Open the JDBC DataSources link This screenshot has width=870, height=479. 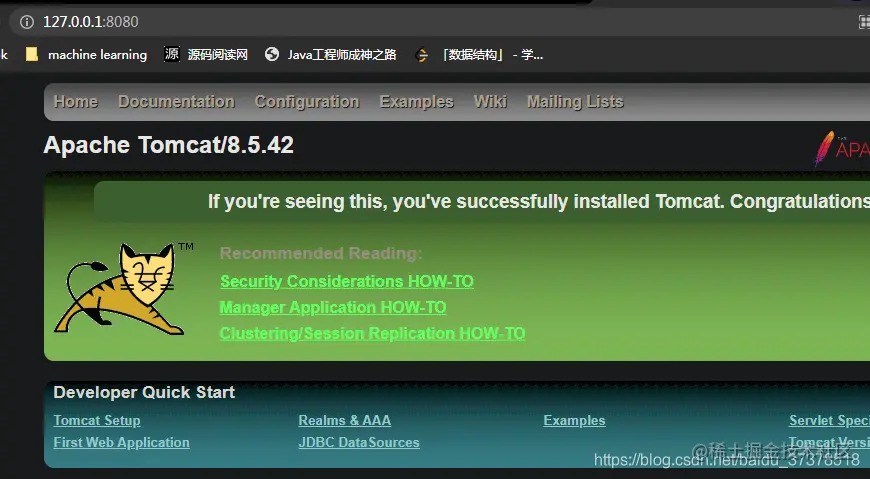click(359, 442)
